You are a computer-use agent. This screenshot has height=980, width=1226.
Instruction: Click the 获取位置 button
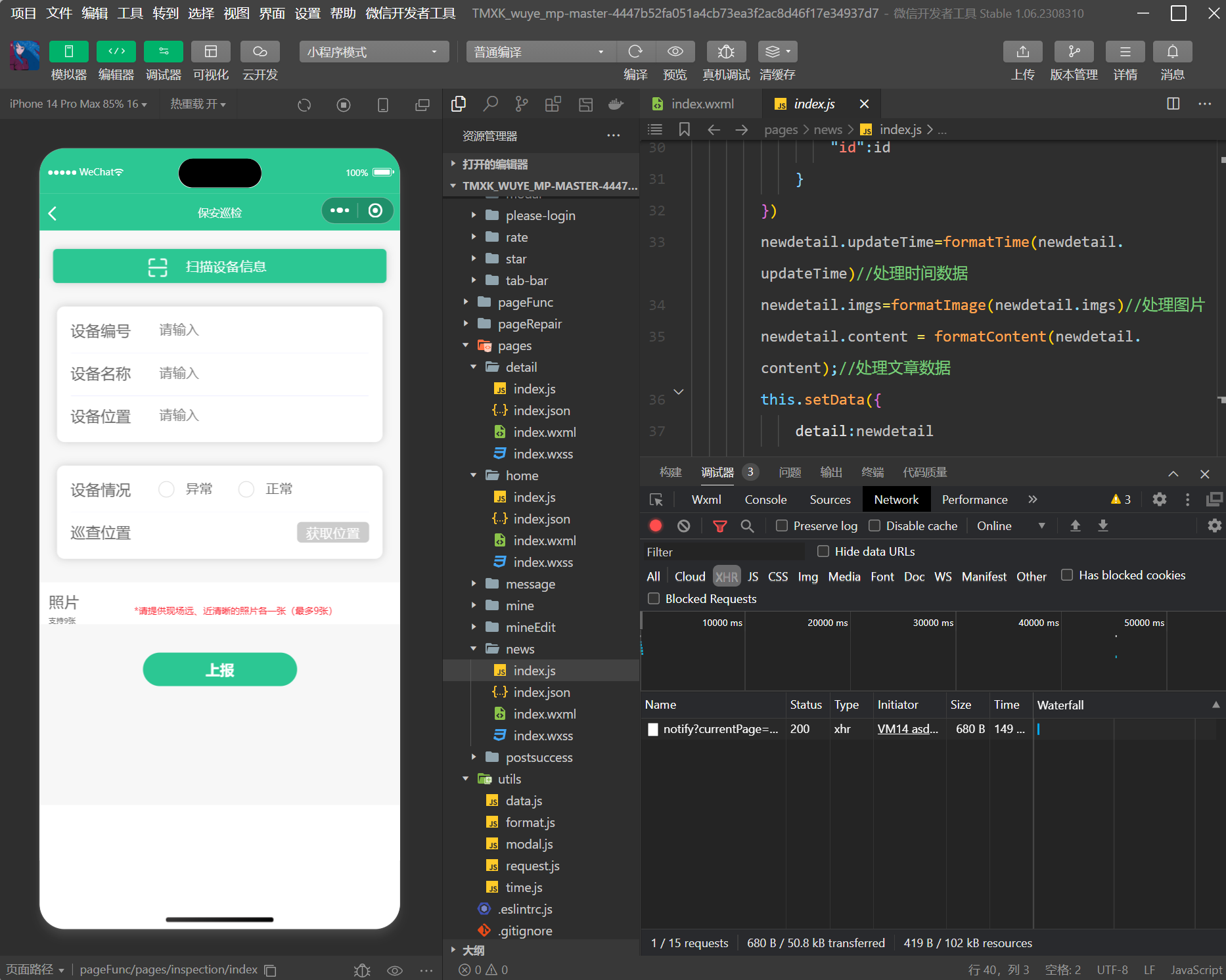coord(332,533)
